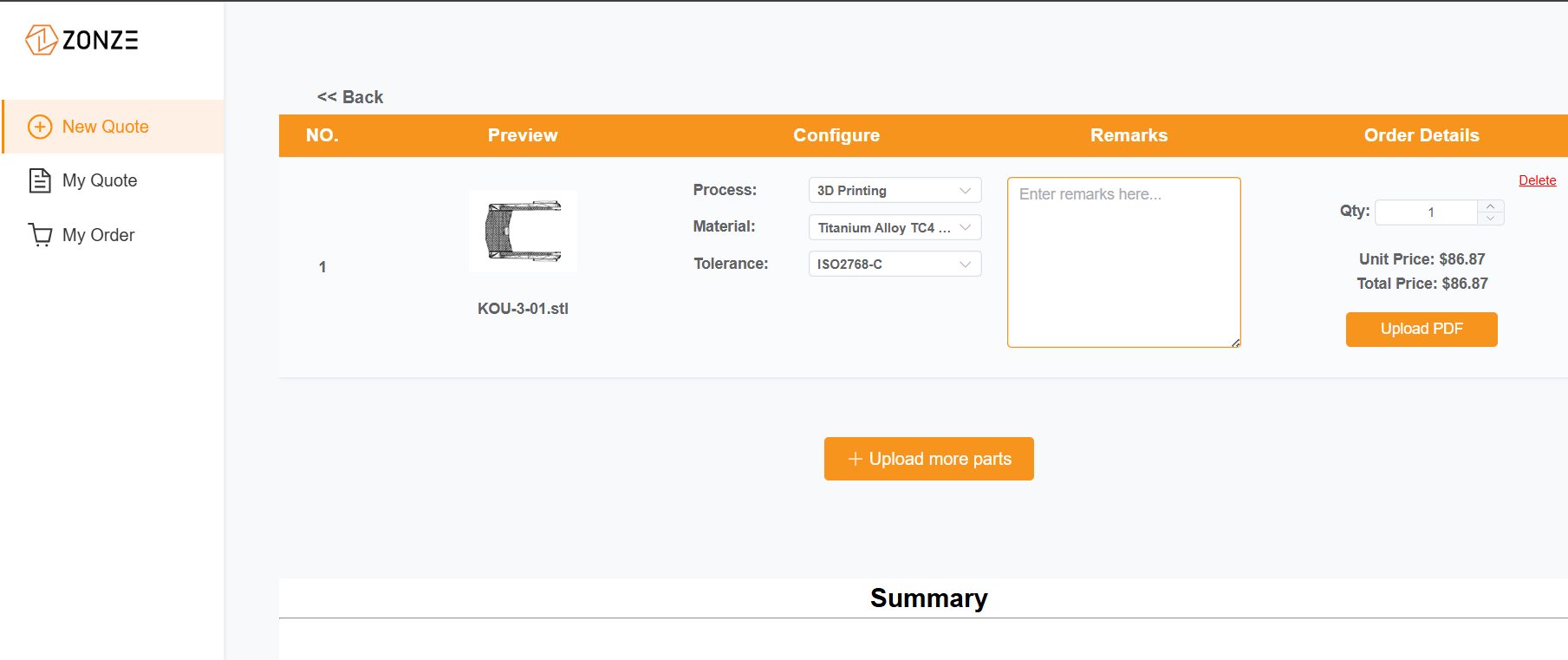Image resolution: width=1568 pixels, height=660 pixels.
Task: Click the Remarks text area
Action: point(1123,262)
